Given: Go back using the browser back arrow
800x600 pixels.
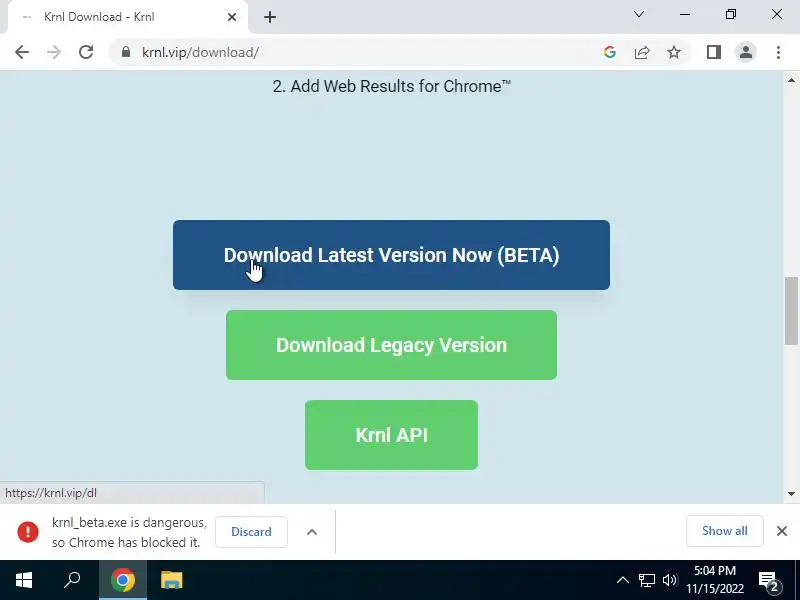Looking at the screenshot, I should pyautogui.click(x=22, y=52).
